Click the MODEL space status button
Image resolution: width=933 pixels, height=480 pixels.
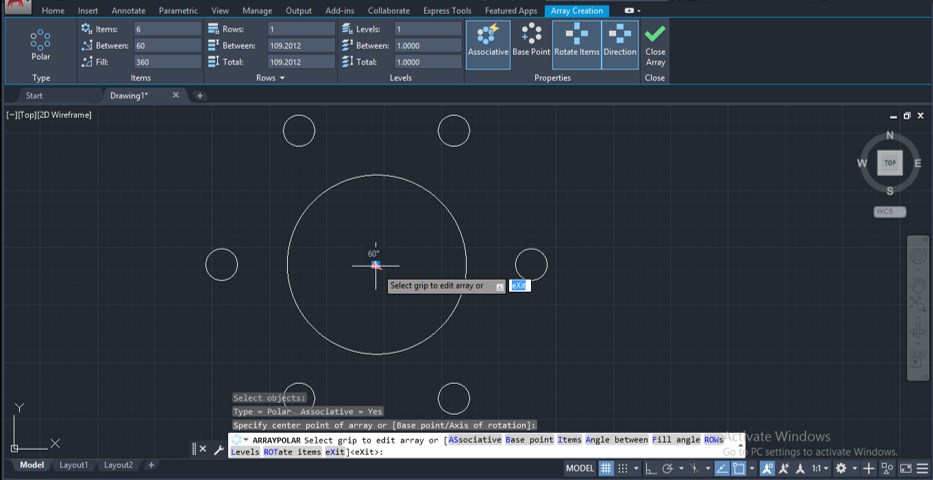coord(580,469)
